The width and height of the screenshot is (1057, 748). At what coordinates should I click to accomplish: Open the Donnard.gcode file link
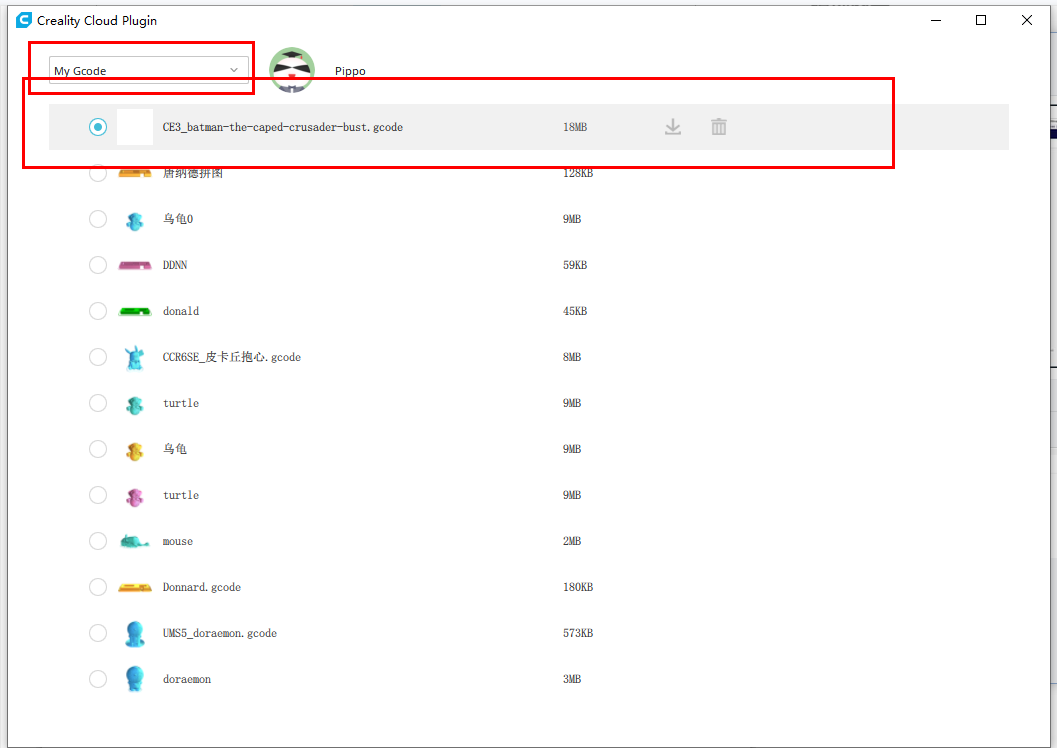pos(201,586)
